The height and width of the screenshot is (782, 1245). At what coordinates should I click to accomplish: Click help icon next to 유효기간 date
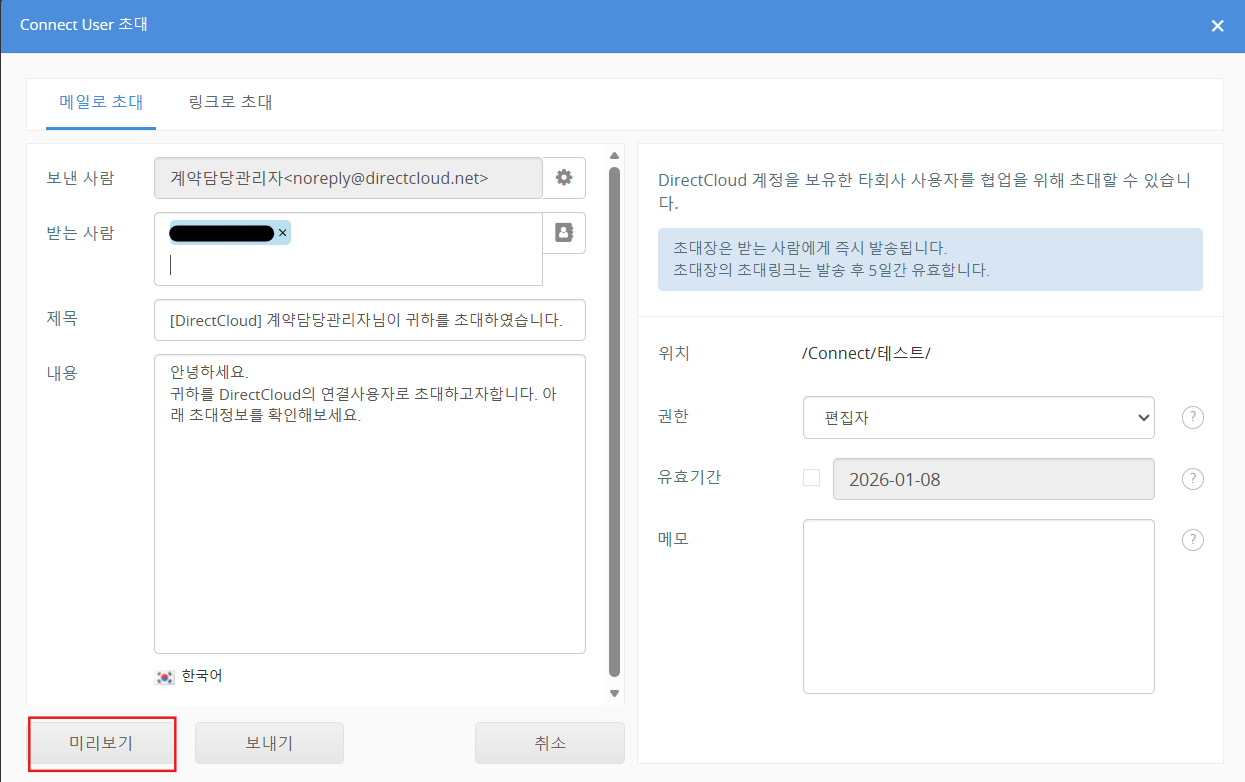pyautogui.click(x=1192, y=479)
